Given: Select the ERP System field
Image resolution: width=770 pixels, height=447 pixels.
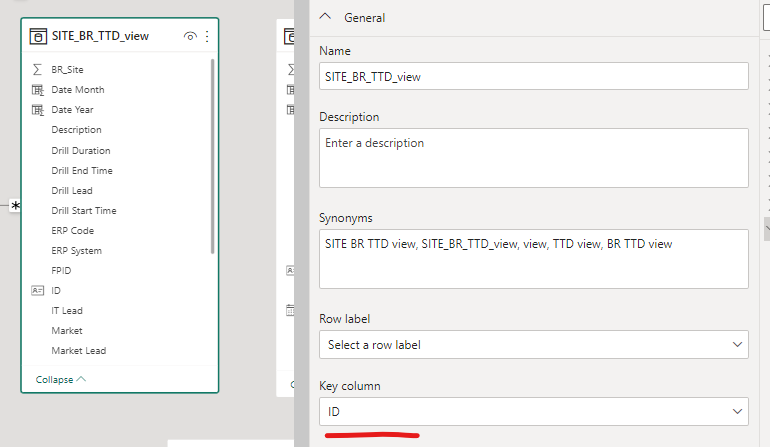Looking at the screenshot, I should pos(76,251).
